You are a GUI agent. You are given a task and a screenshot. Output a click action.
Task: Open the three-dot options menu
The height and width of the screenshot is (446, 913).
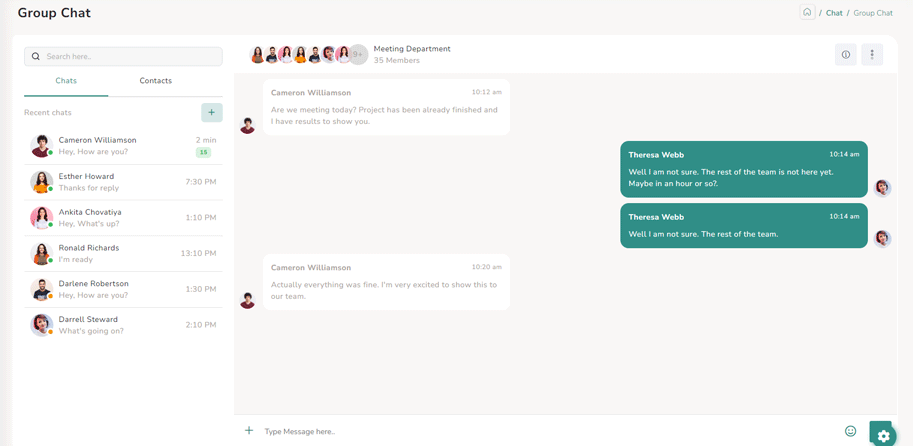pyautogui.click(x=871, y=55)
